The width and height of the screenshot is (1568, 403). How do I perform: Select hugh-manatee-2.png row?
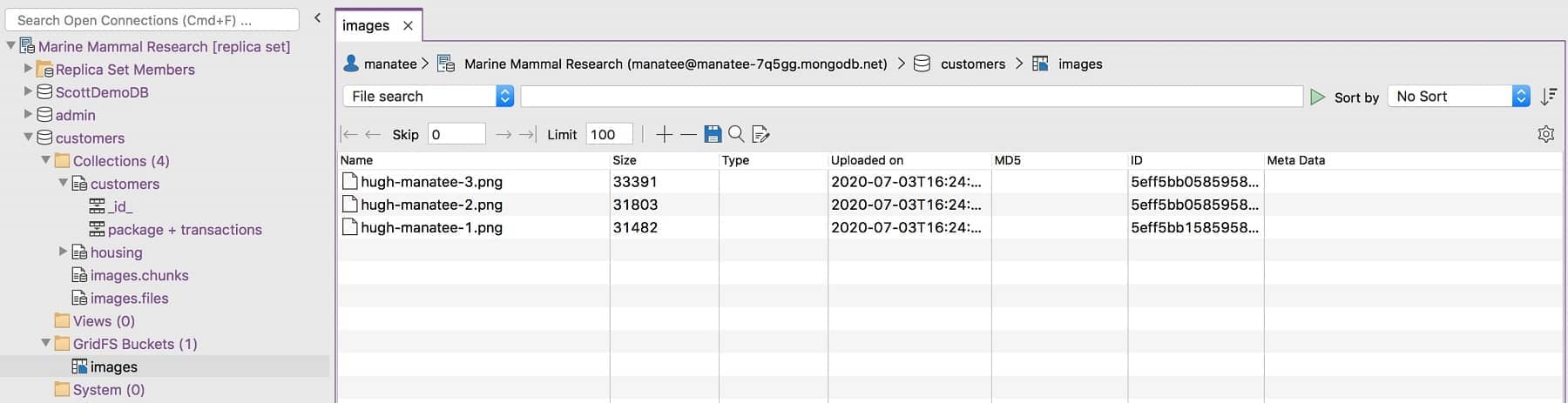(x=950, y=205)
